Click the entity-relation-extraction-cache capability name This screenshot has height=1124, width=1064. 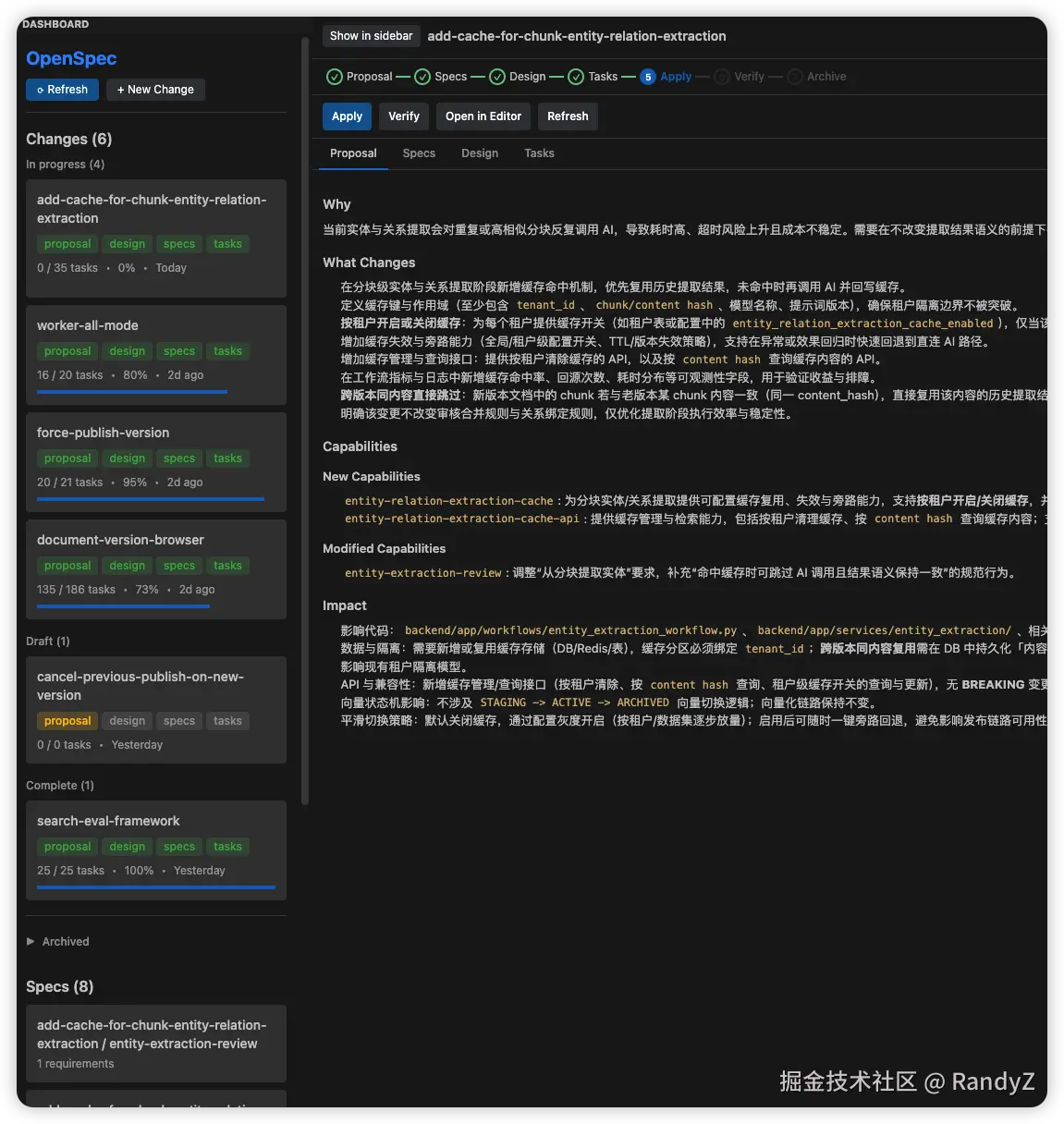449,501
